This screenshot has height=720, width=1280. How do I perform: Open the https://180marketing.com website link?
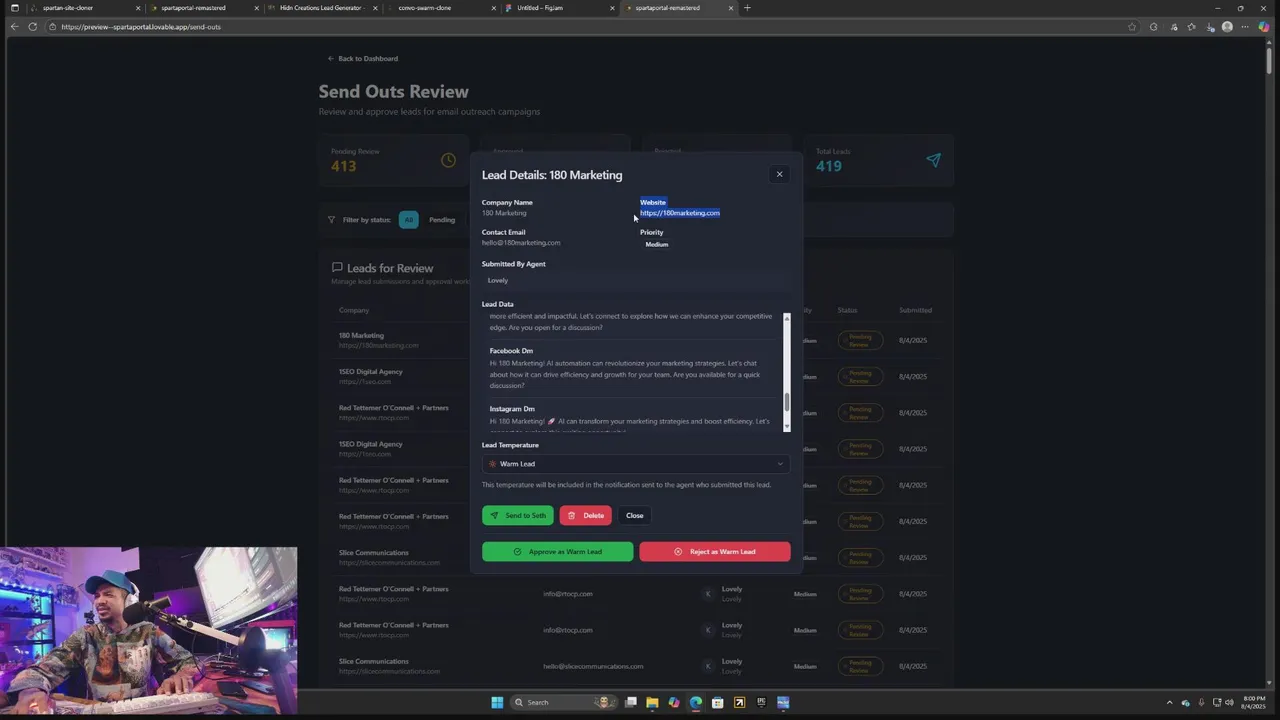tap(680, 213)
